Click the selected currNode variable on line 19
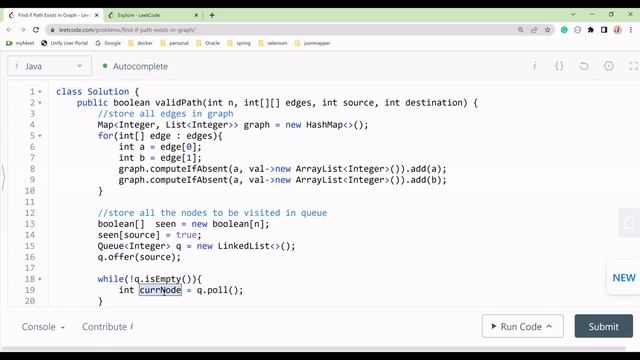Screen dimensions: 640x360 (x=160, y=290)
